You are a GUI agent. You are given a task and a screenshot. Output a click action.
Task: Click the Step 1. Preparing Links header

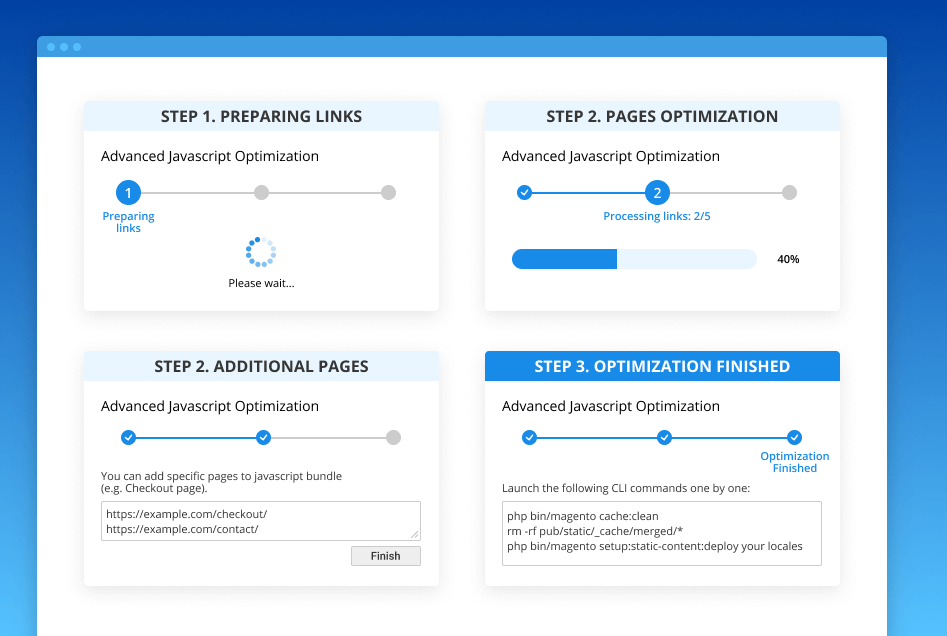261,116
